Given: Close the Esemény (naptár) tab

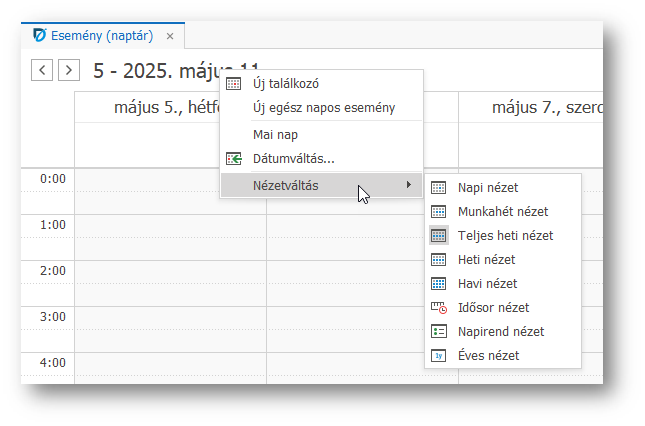Looking at the screenshot, I should [x=170, y=36].
